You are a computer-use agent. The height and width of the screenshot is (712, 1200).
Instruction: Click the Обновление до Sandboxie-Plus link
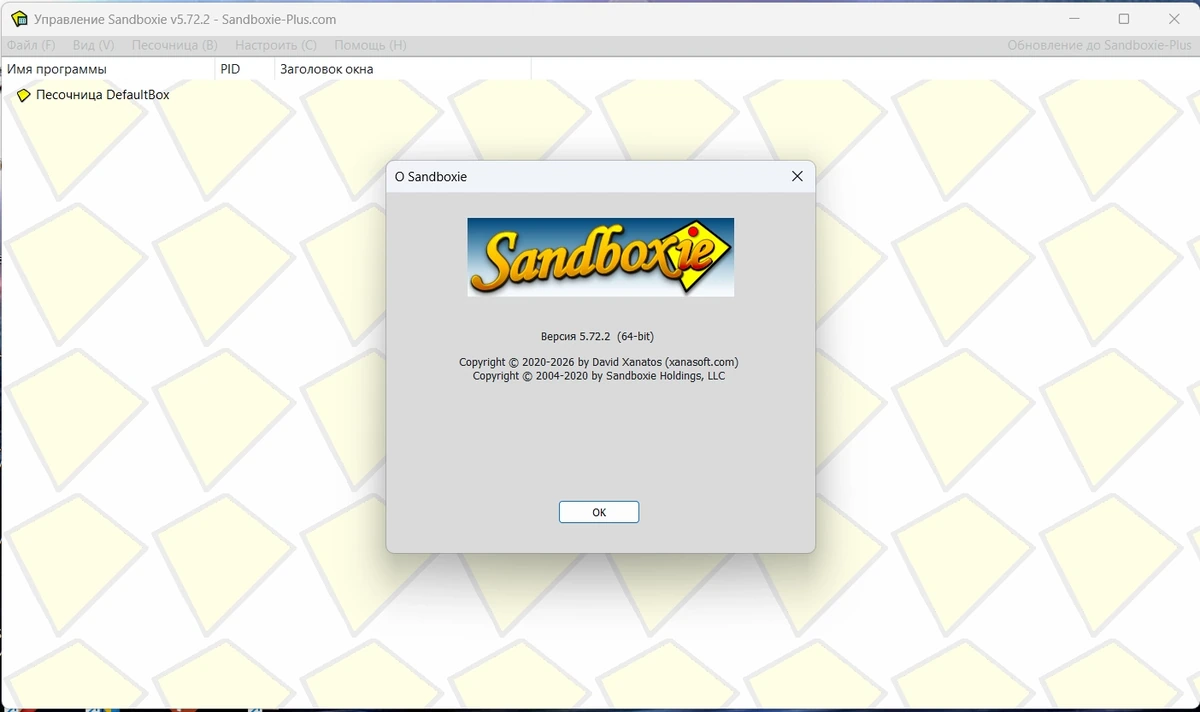click(1099, 45)
